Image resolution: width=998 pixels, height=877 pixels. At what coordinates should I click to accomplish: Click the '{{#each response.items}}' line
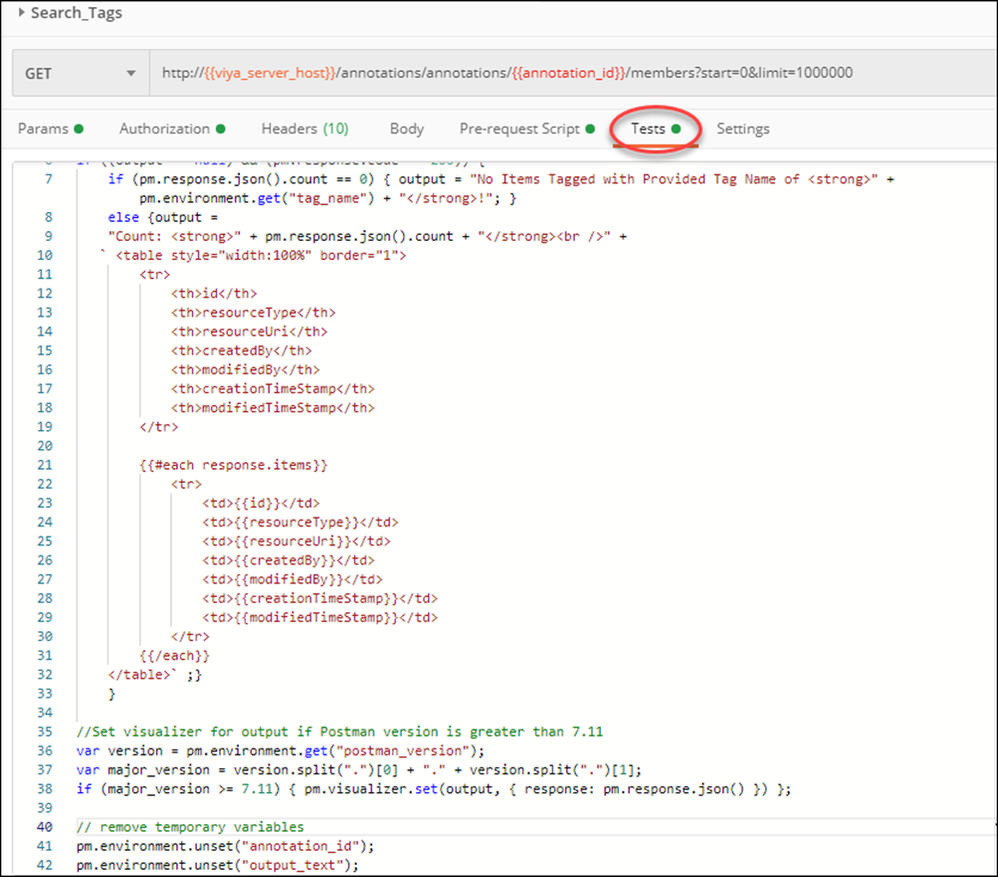point(234,465)
